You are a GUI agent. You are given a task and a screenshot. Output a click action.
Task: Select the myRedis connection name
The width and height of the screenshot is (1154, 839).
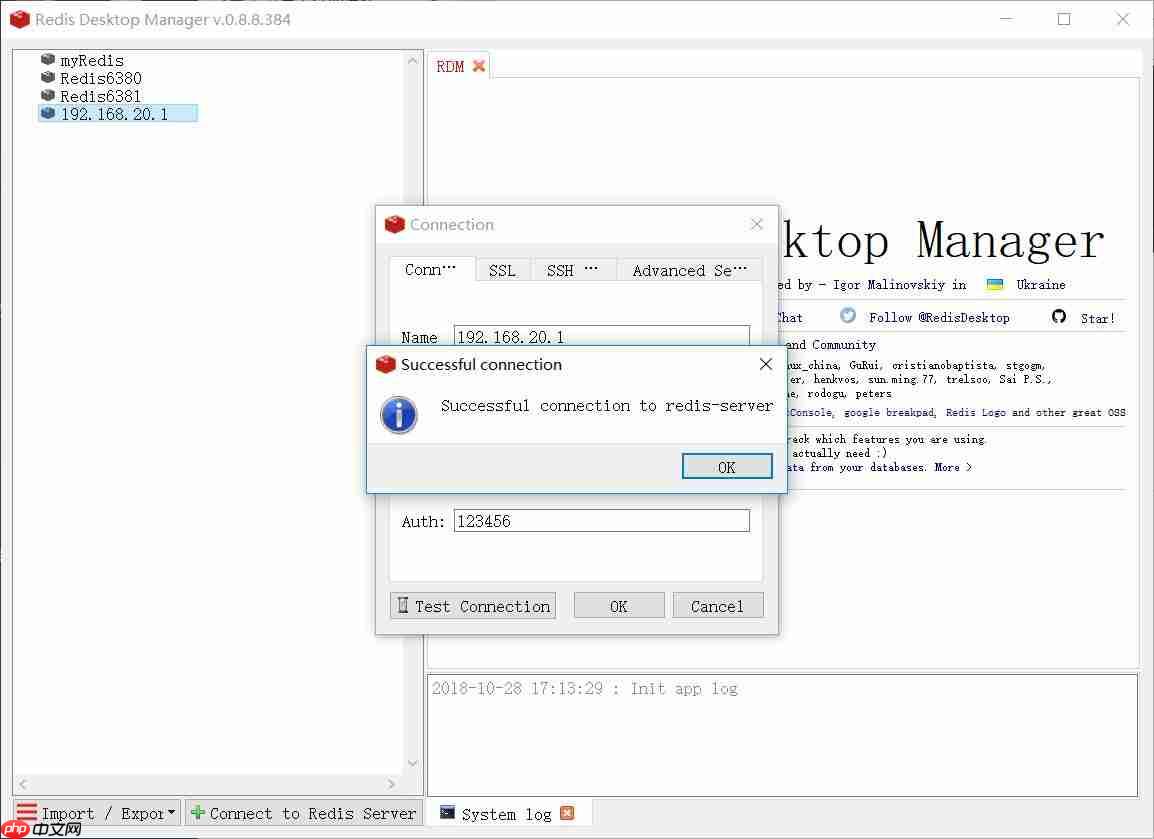[92, 60]
